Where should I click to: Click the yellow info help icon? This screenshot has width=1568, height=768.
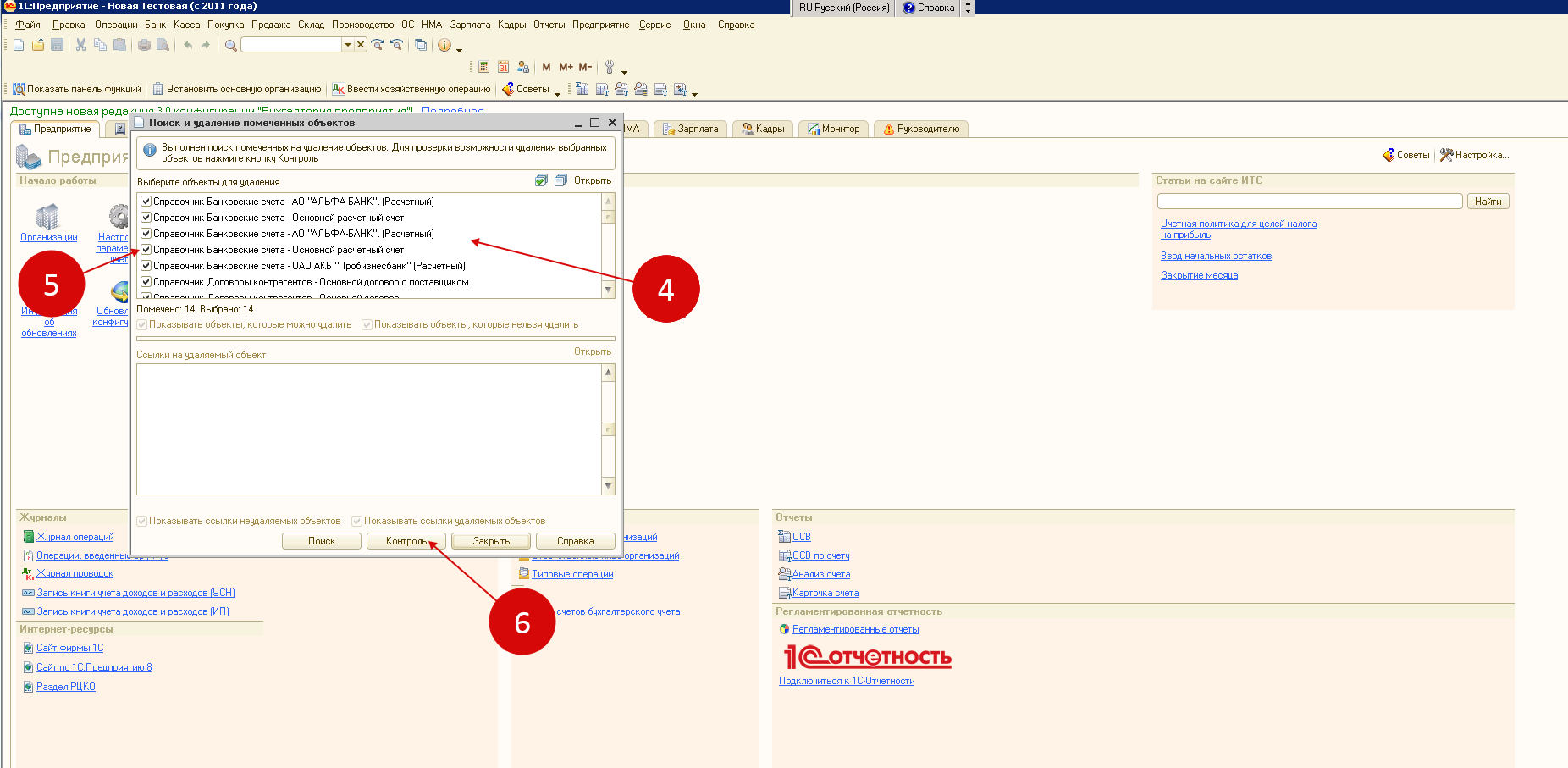pos(444,45)
